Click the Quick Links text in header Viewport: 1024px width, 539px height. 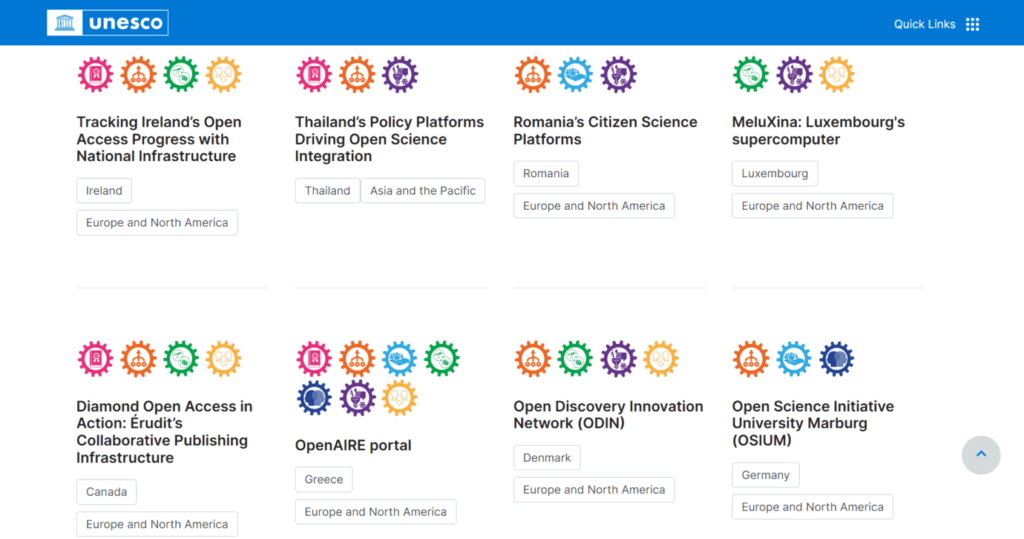coord(924,24)
